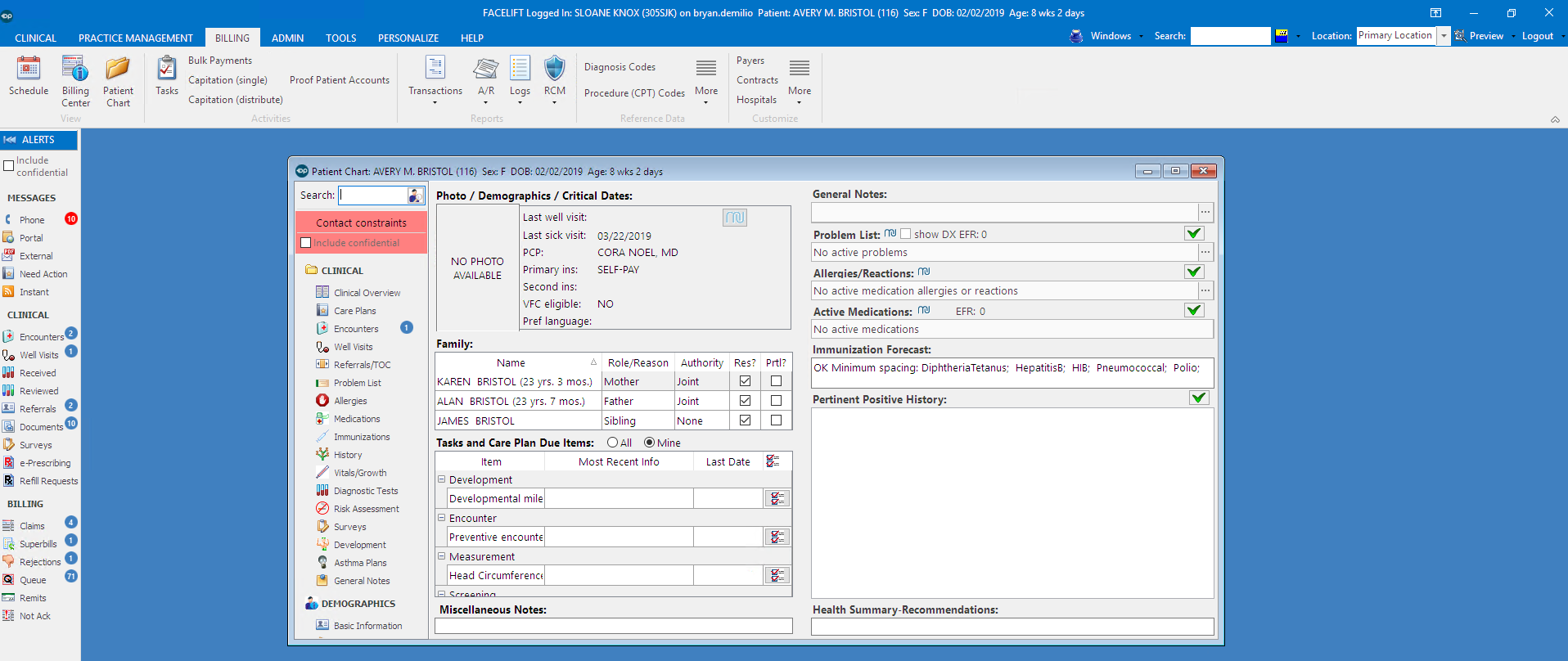
Task: Open the Practice Management tab
Action: 136,38
